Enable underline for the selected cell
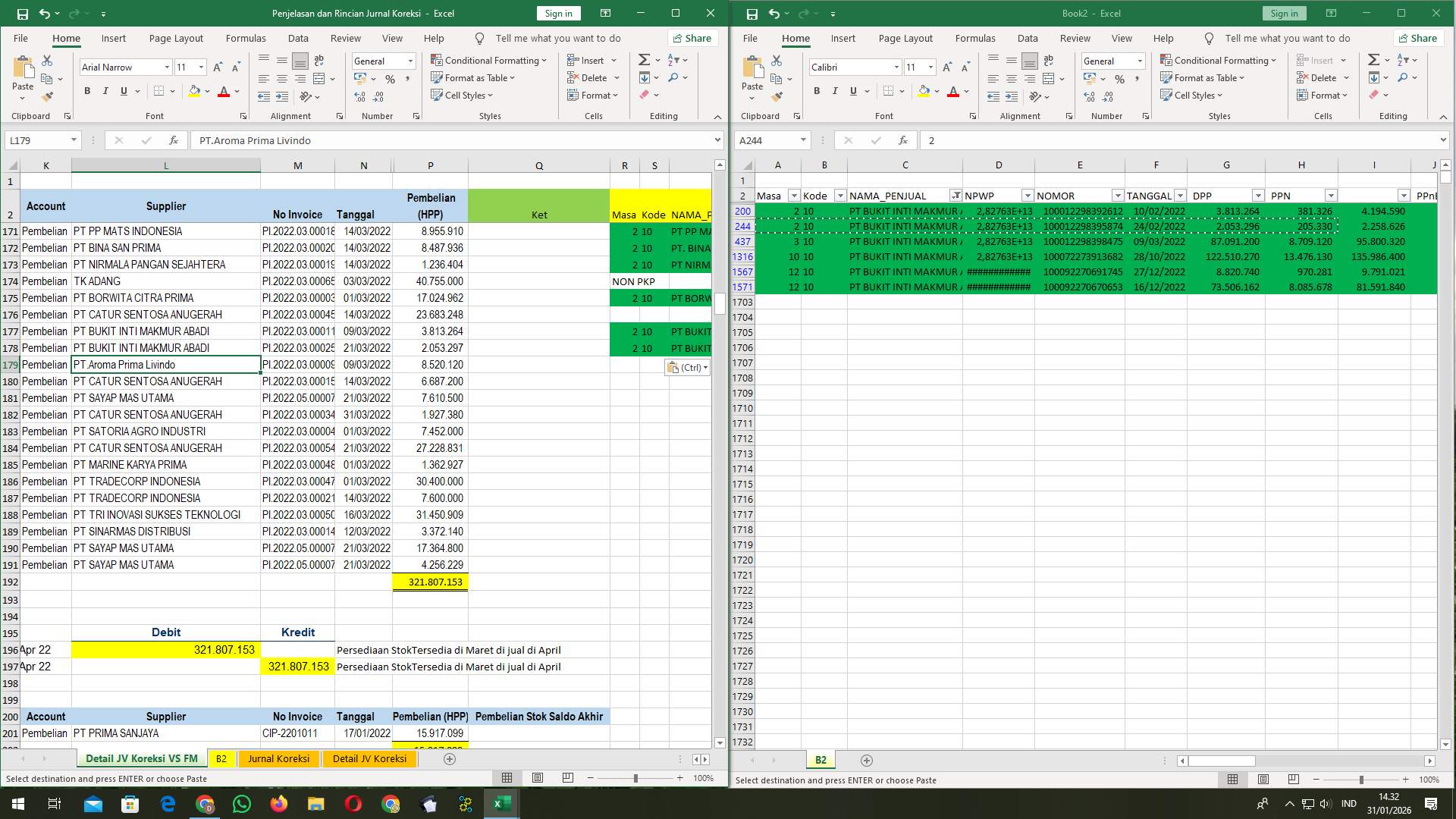The width and height of the screenshot is (1456, 819). (x=123, y=91)
